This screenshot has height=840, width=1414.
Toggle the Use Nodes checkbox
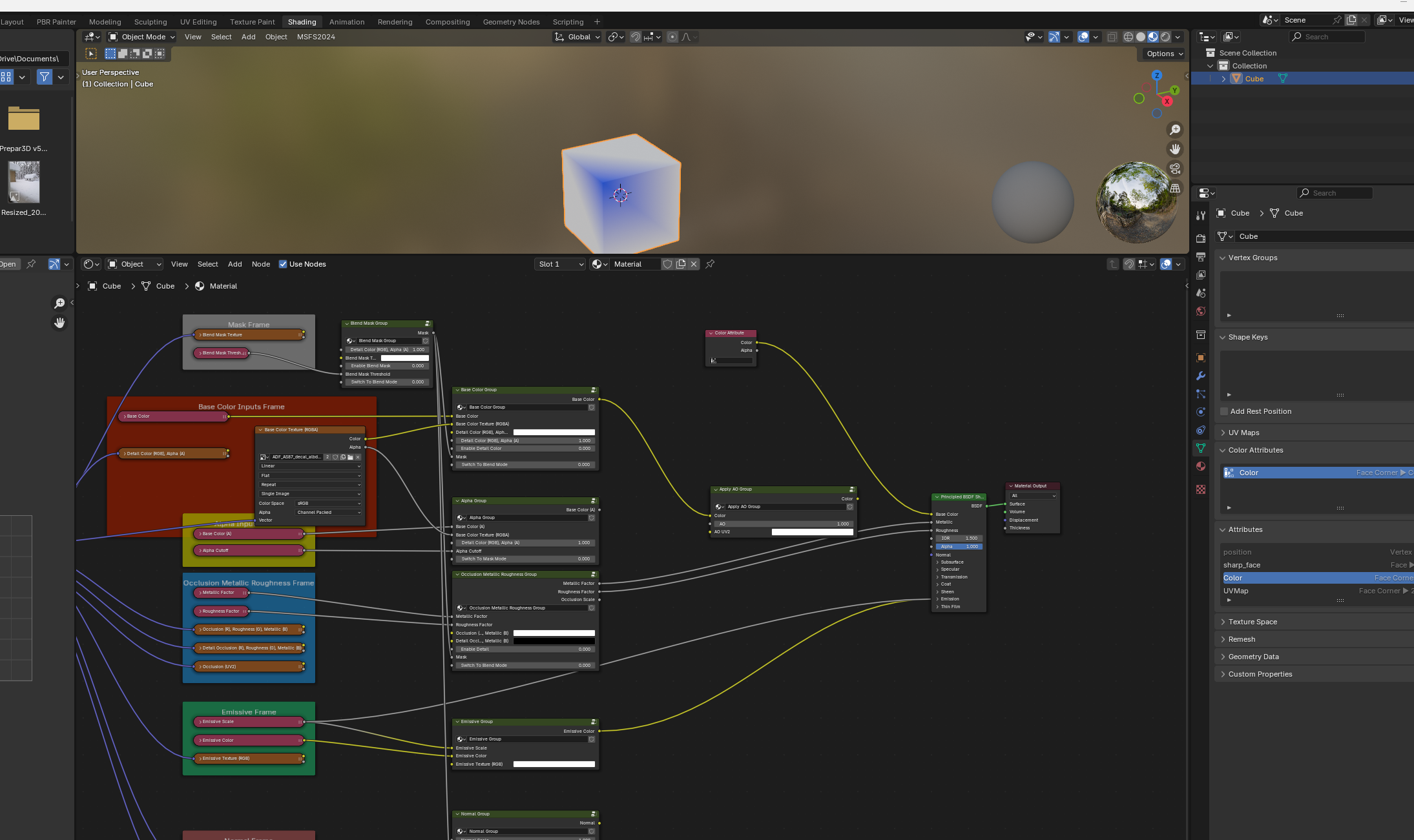click(x=283, y=264)
